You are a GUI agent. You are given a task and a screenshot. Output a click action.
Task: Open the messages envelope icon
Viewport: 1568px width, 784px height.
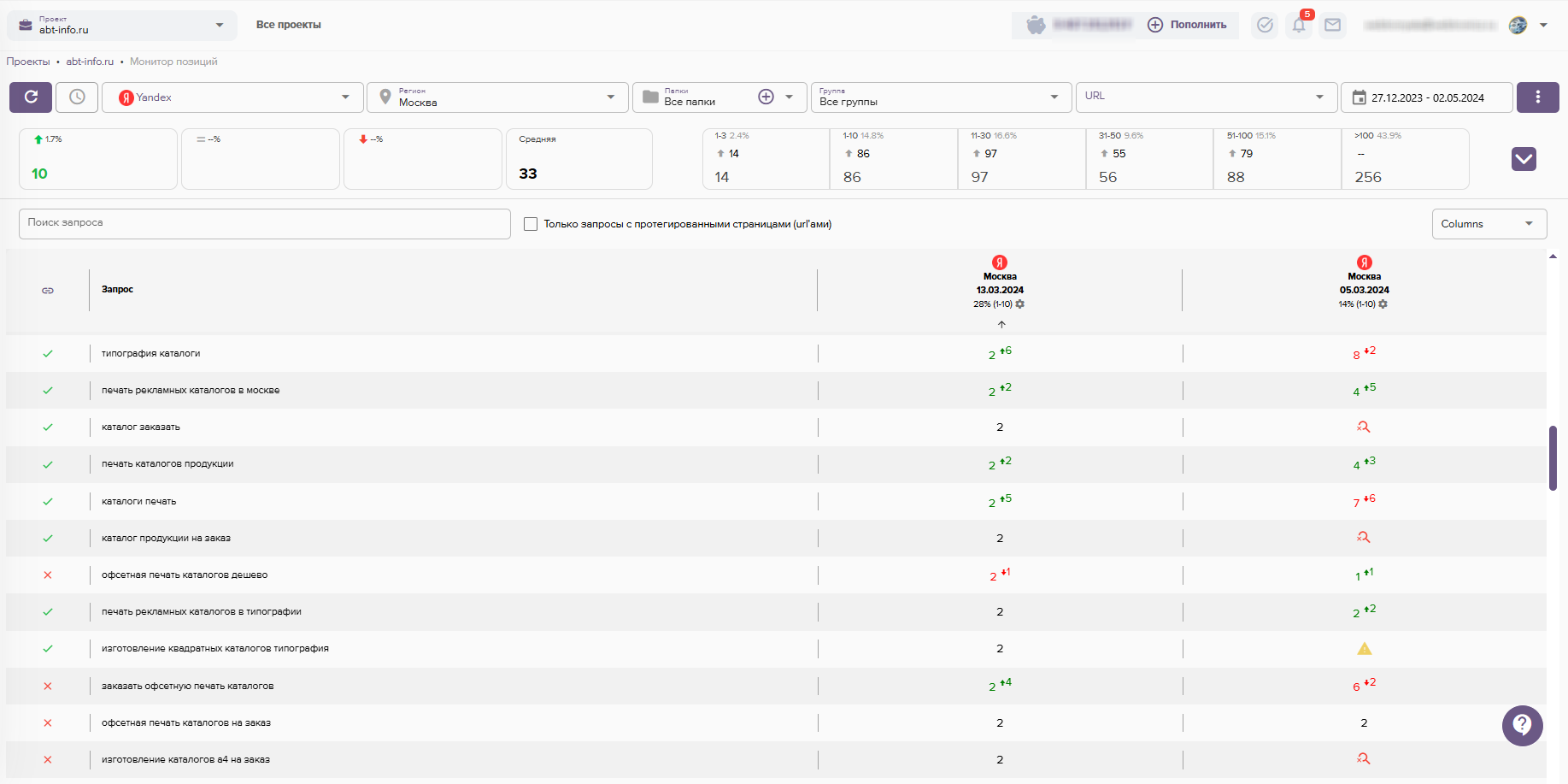click(1332, 25)
